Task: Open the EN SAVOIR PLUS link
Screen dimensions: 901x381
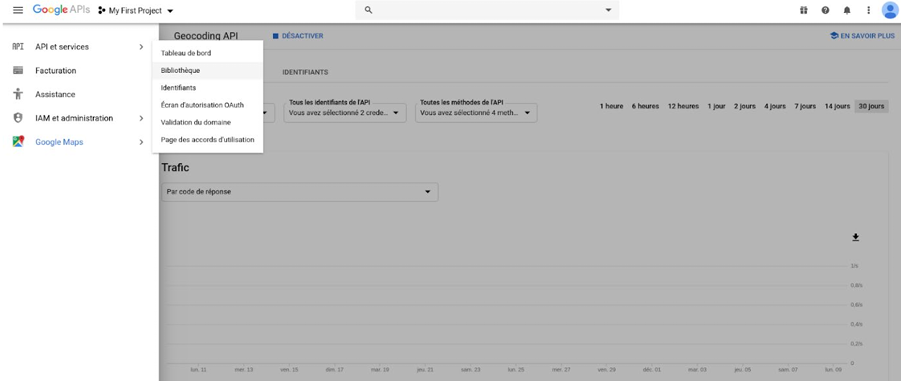Action: pos(862,36)
